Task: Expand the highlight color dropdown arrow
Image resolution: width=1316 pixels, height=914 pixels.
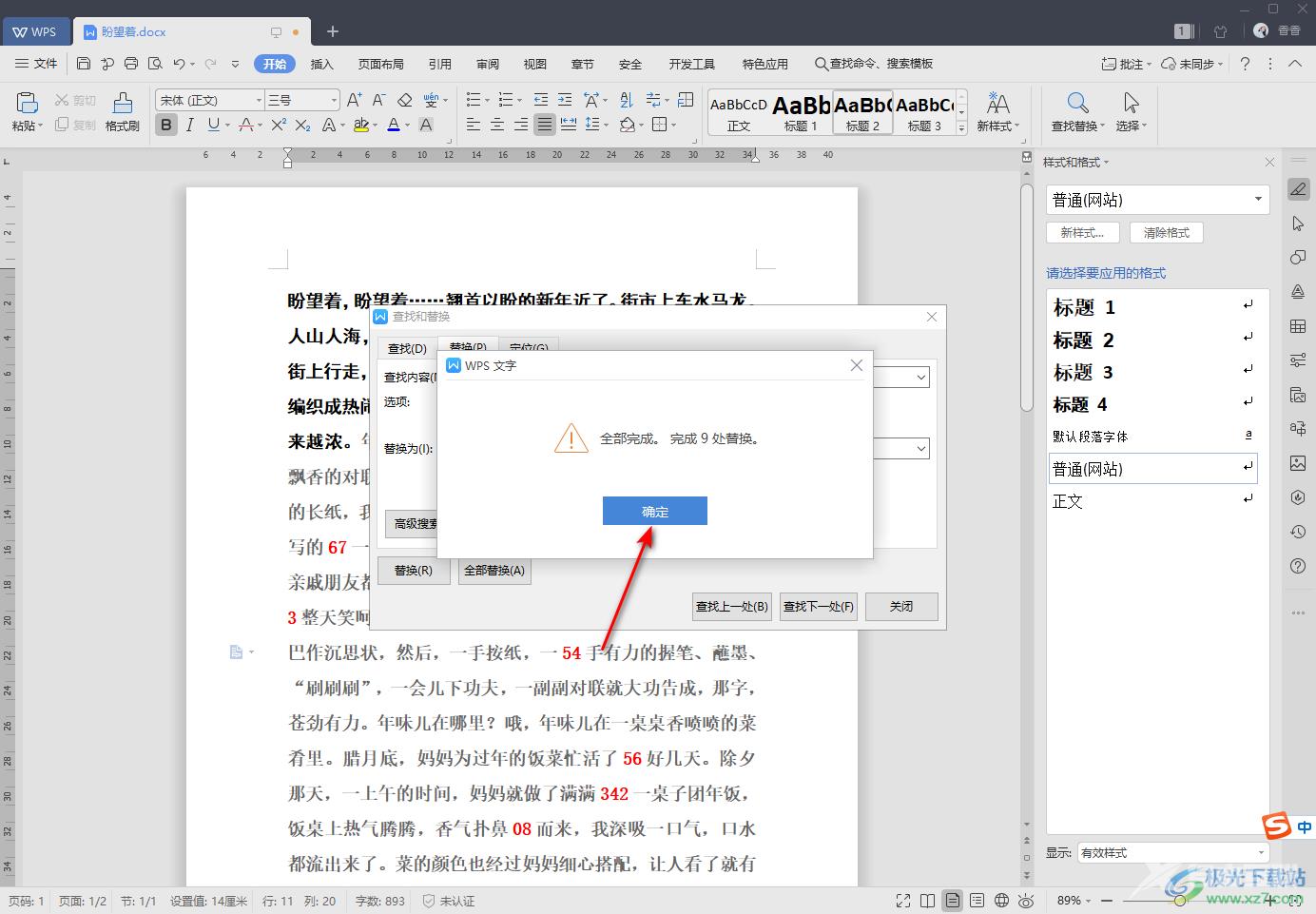Action: (376, 126)
